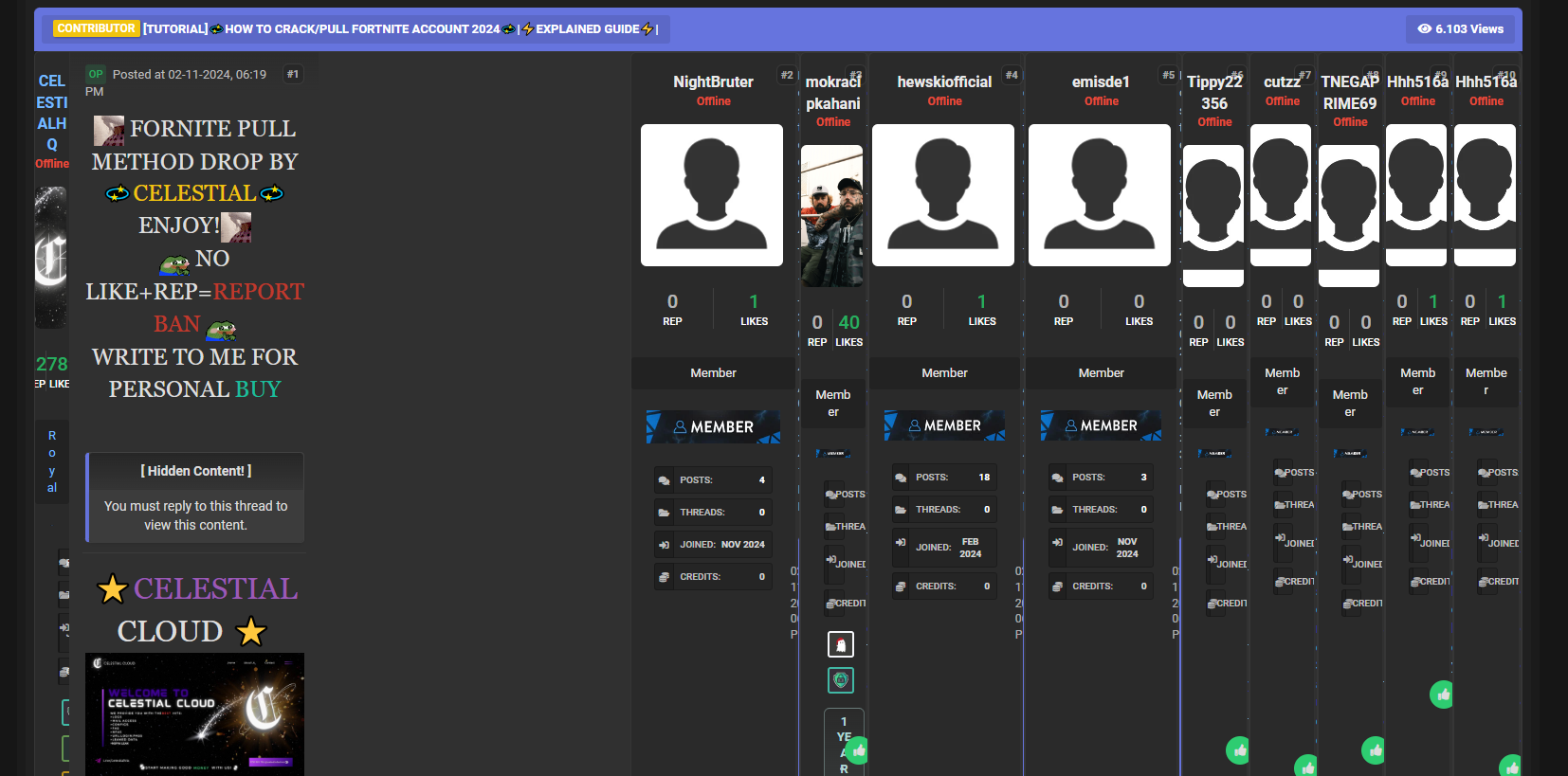This screenshot has width=1568, height=776.
Task: Open the Celestial Cloud website screenshot image
Action: (x=194, y=714)
